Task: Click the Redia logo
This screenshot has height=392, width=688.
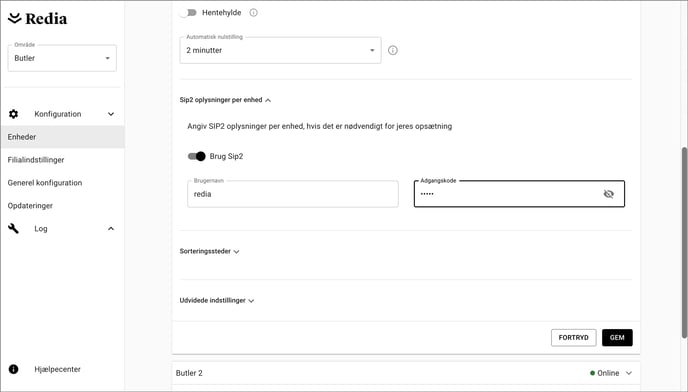Action: point(38,18)
